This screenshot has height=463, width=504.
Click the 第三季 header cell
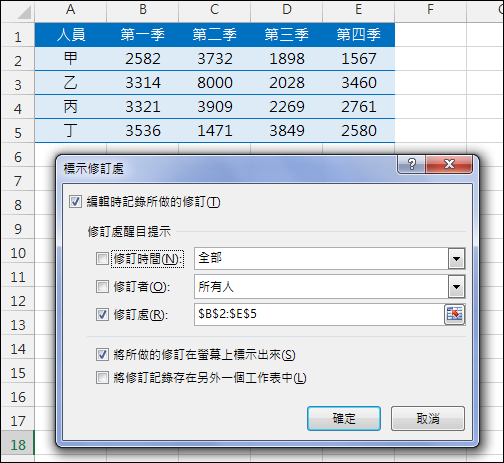287,35
